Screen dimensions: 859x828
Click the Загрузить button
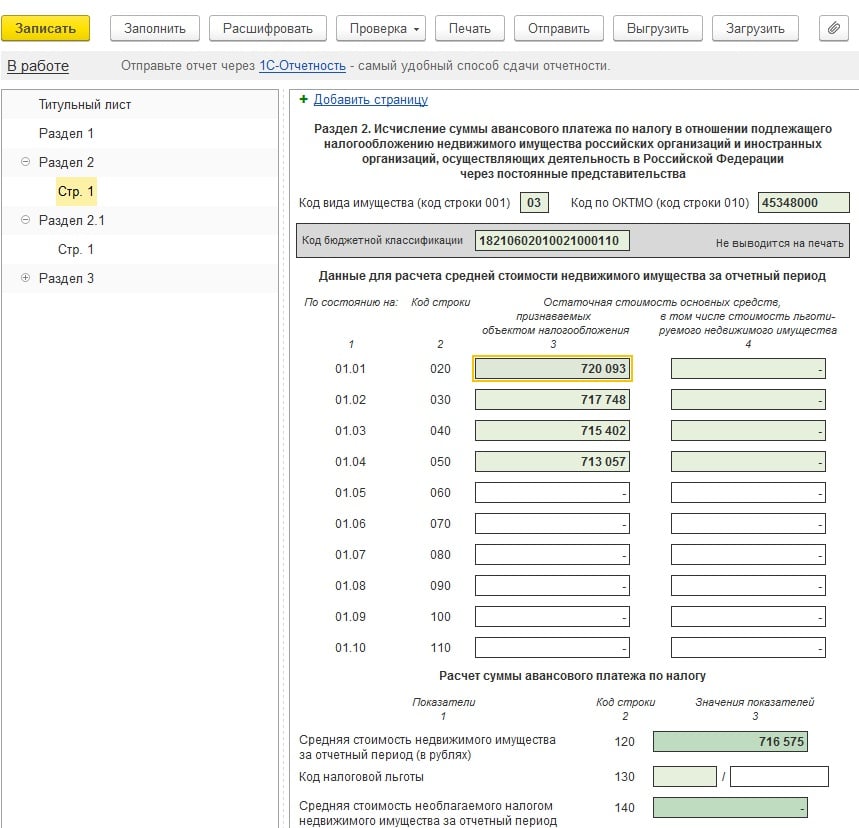pos(755,28)
